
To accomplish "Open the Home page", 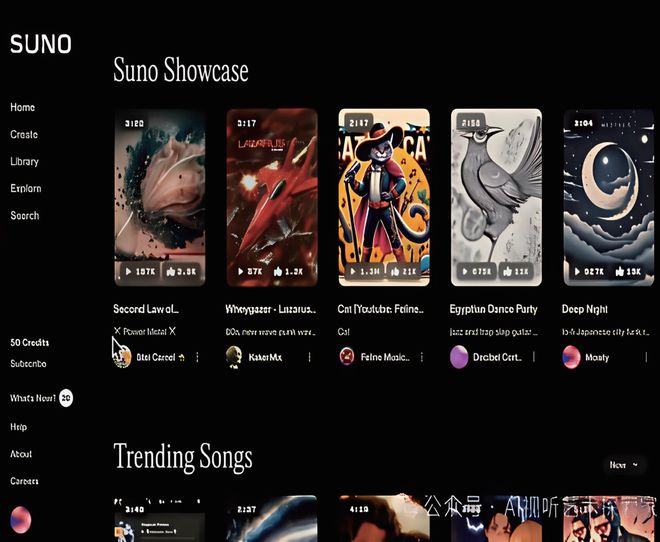I will click(x=22, y=107).
